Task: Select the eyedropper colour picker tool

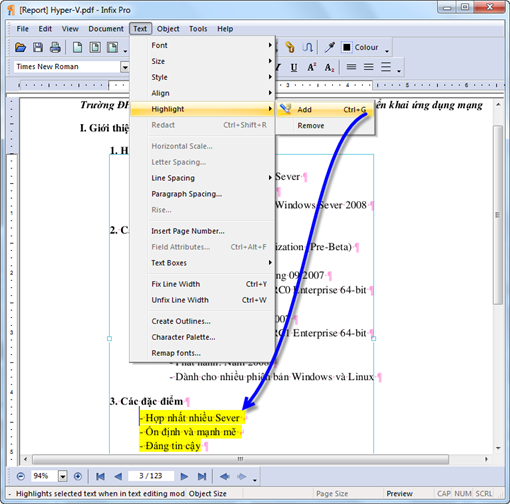Action: click(x=330, y=48)
